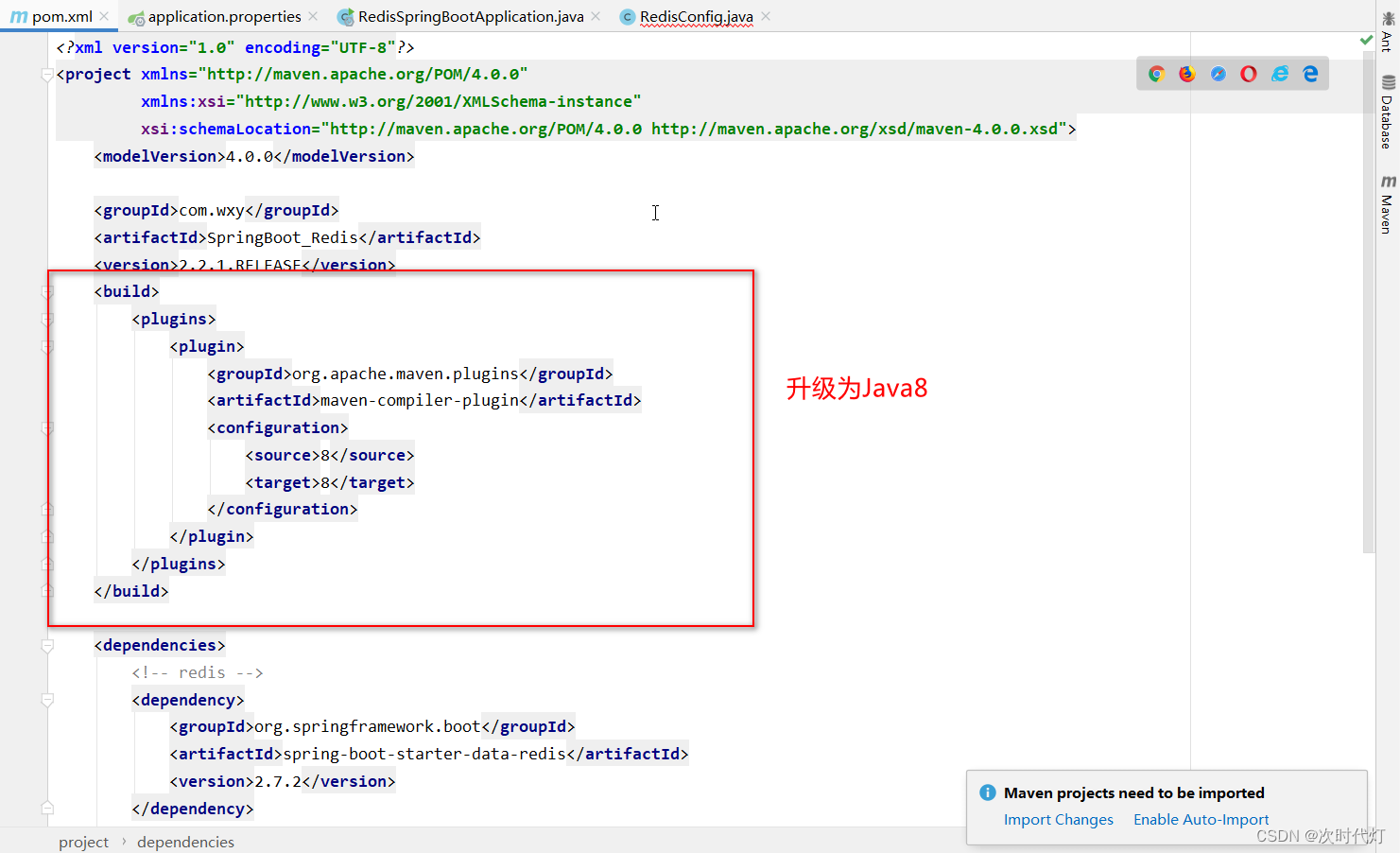Viewport: 1400px width, 853px height.
Task: Collapse the project root element fold arrow
Action: (x=46, y=74)
